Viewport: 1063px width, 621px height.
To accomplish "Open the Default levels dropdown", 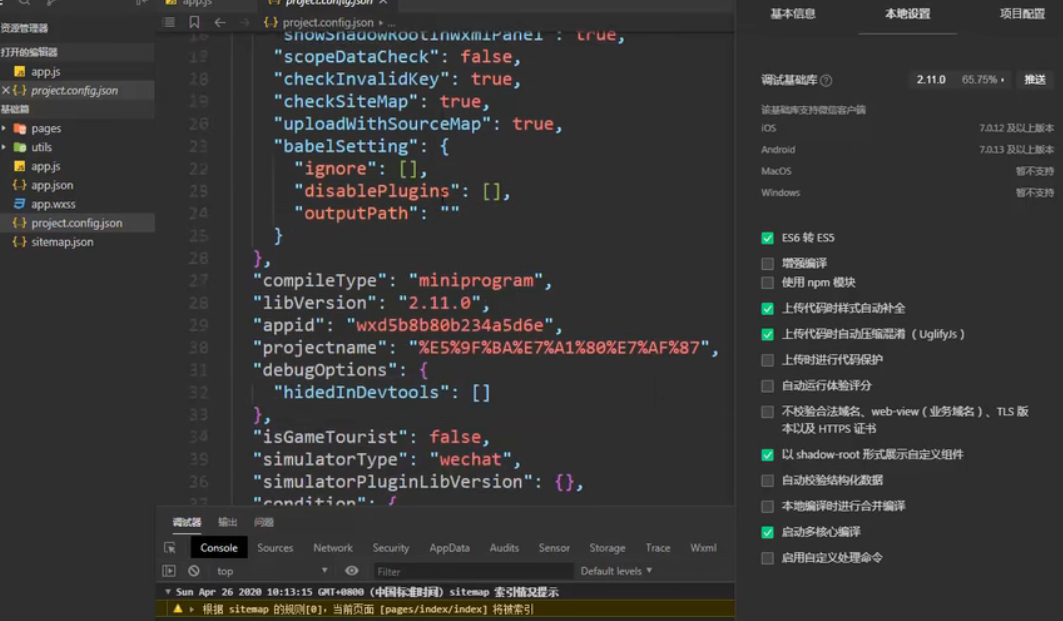I will (x=616, y=571).
